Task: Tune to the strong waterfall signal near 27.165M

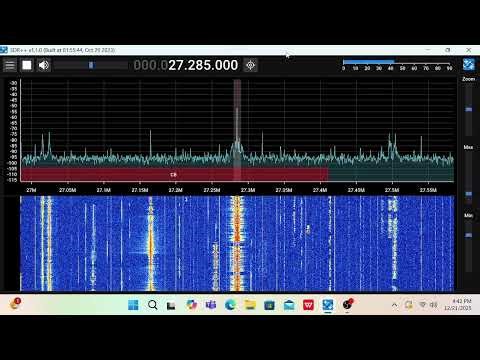Action: [151, 243]
